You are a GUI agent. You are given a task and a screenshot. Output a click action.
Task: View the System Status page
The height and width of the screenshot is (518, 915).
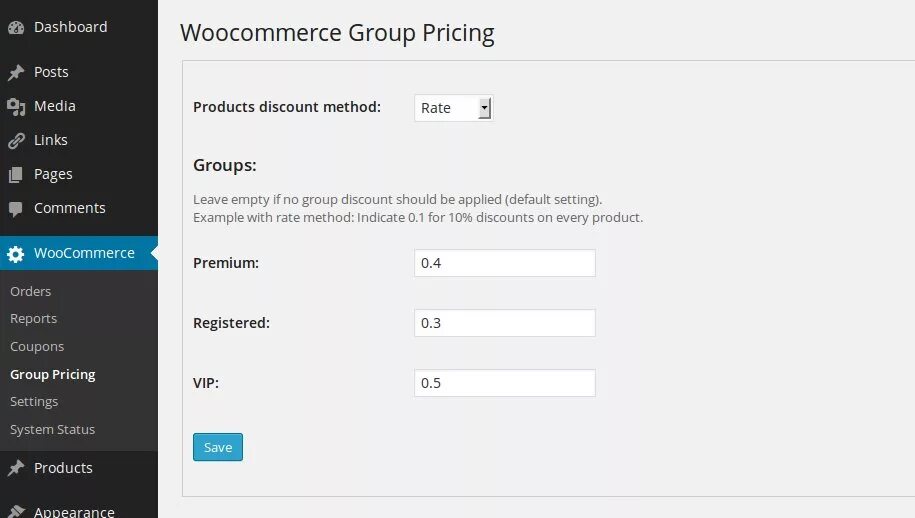52,429
